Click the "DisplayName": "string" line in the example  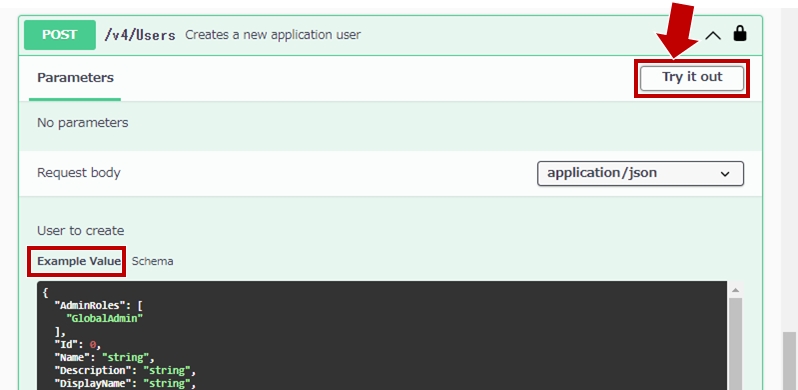click(x=125, y=383)
